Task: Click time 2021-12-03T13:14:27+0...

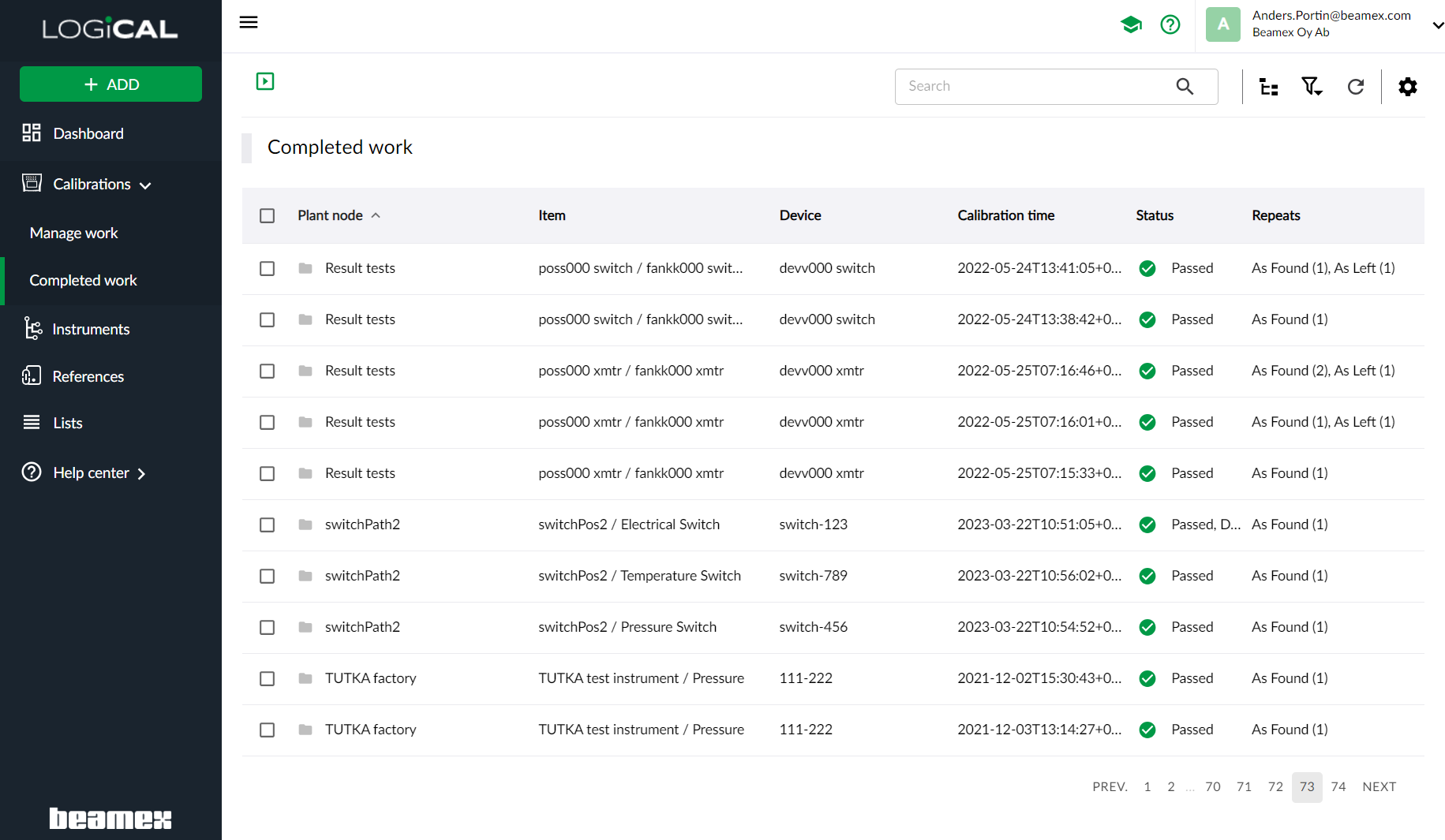Action: pyautogui.click(x=1039, y=730)
